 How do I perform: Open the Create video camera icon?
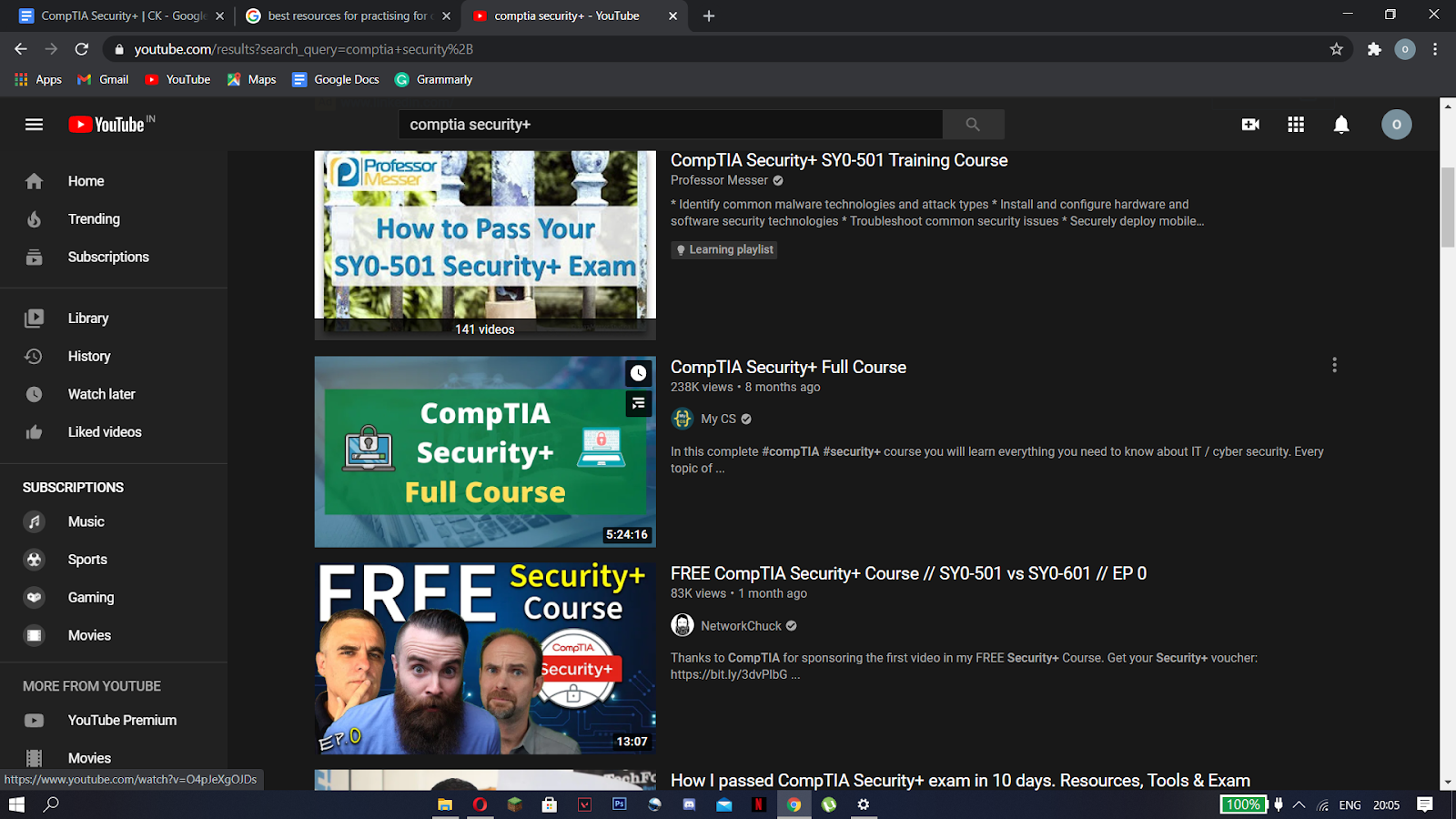click(1250, 125)
